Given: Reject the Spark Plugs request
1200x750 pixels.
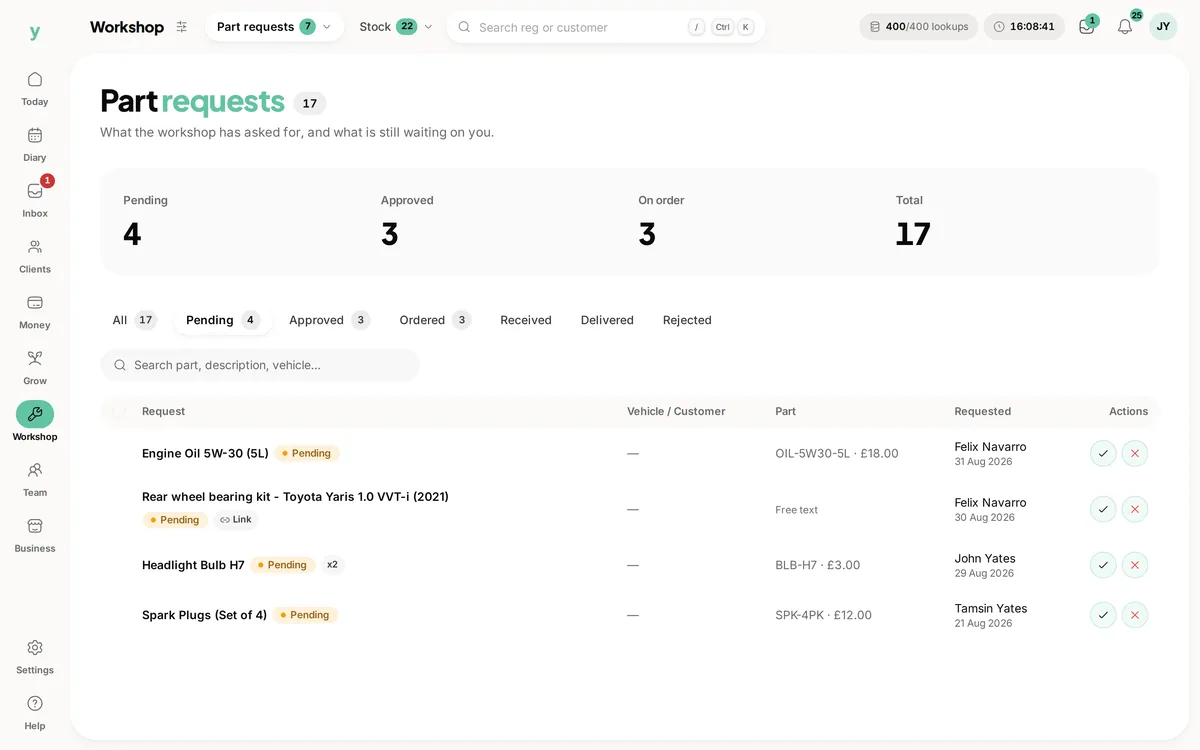Looking at the screenshot, I should click(x=1135, y=615).
